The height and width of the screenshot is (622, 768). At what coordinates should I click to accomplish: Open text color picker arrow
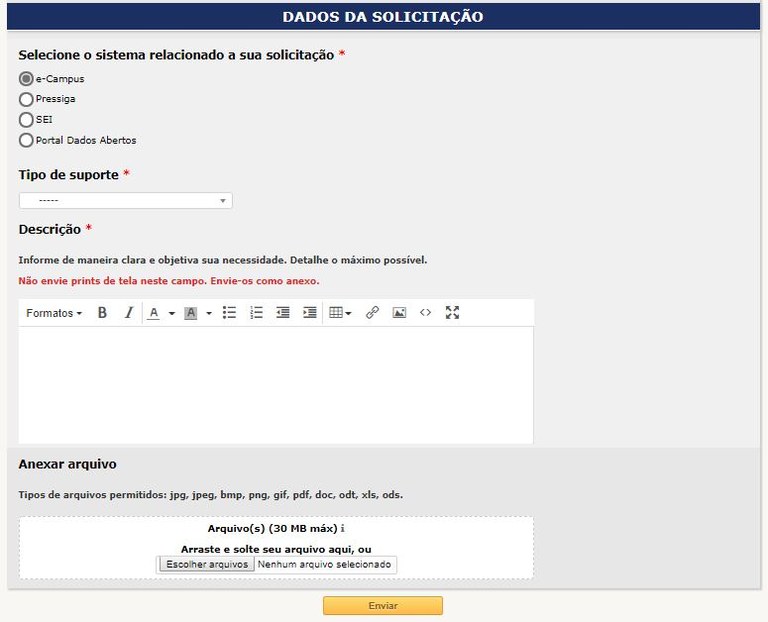tap(172, 313)
